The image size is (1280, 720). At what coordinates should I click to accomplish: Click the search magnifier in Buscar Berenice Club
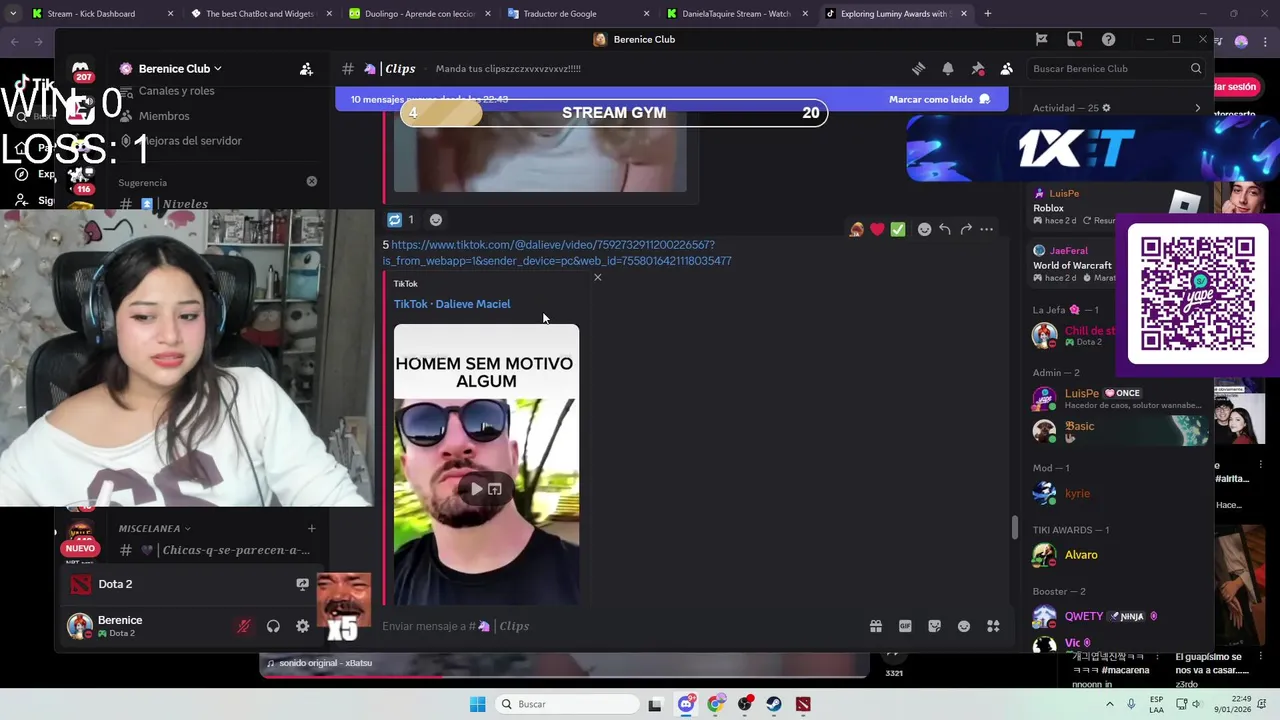coord(1196,69)
